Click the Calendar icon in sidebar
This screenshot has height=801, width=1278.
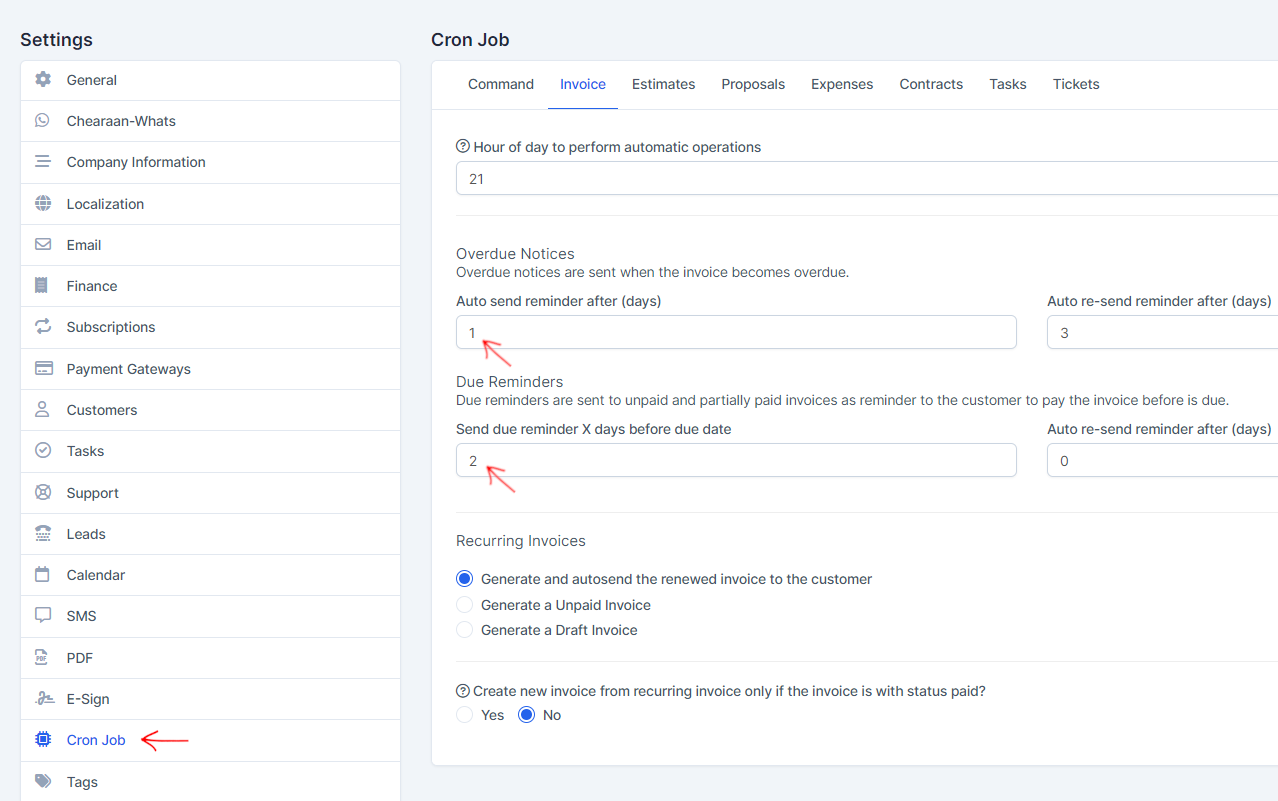pos(43,575)
